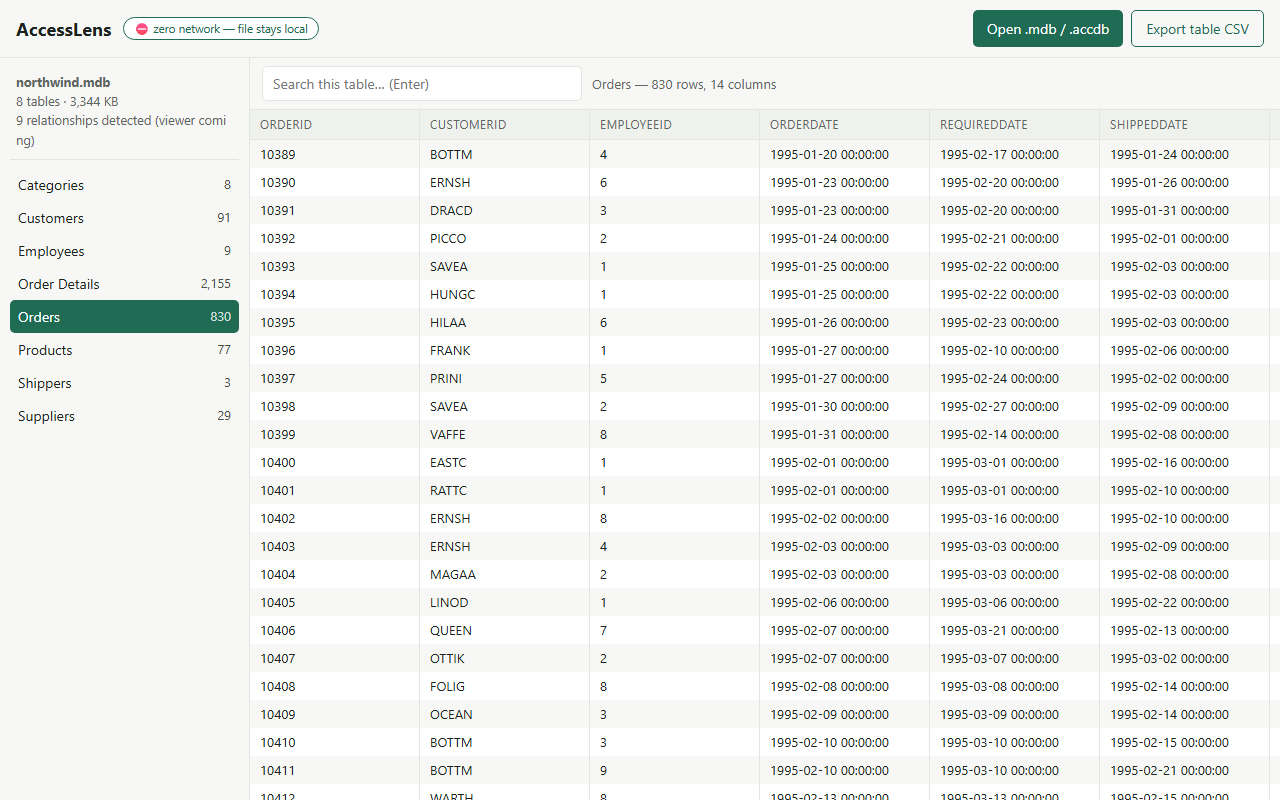Image resolution: width=1280 pixels, height=800 pixels.
Task: Open the Suppliers table
Action: pyautogui.click(x=124, y=416)
